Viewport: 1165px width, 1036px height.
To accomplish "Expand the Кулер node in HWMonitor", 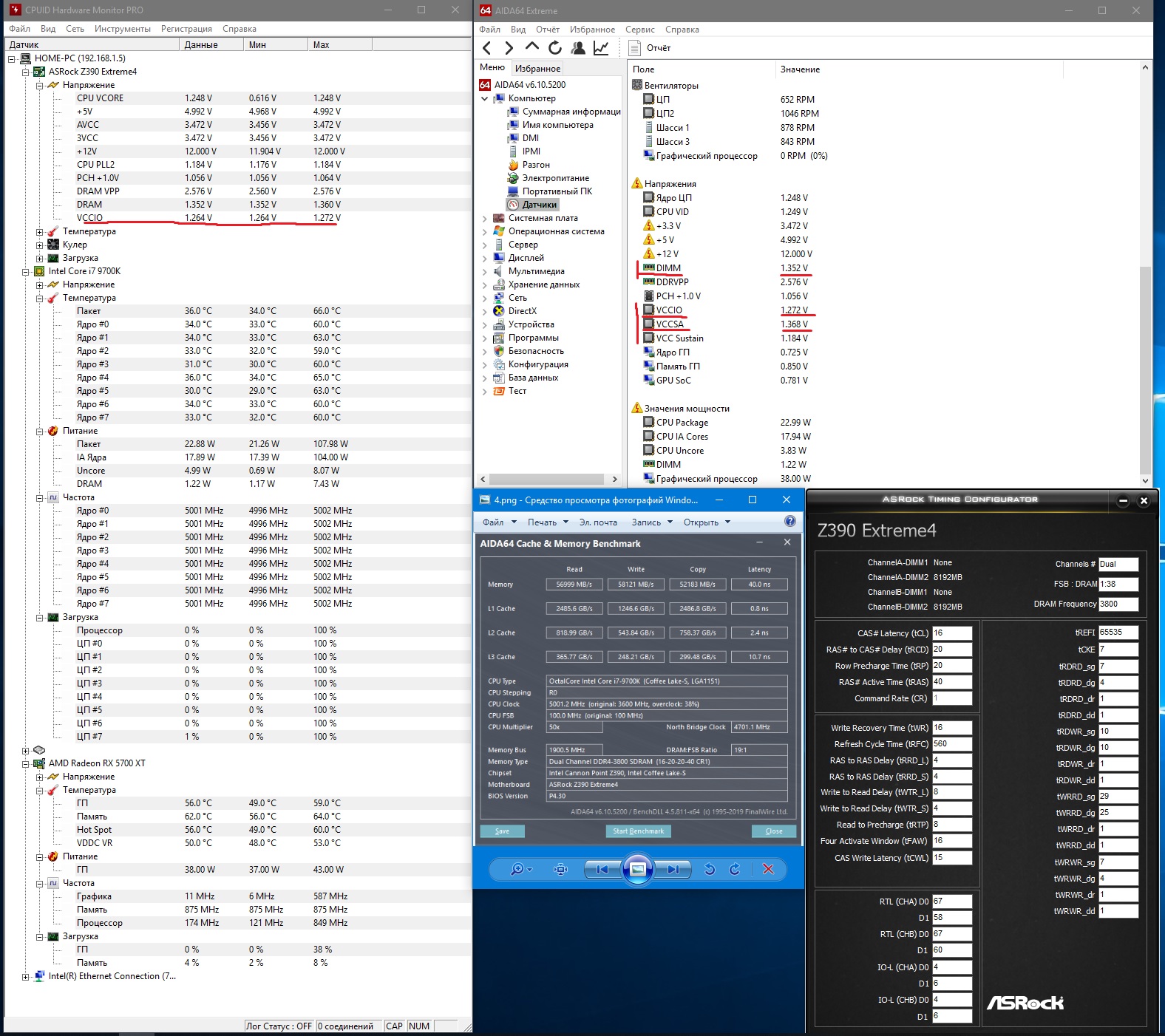I will pos(40,245).
